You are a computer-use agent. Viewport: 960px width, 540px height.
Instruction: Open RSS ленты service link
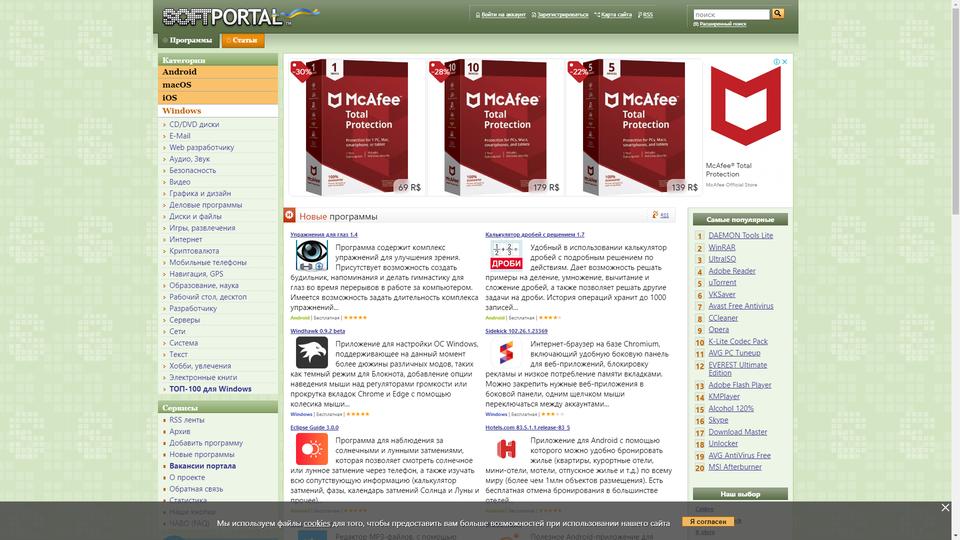click(x=187, y=420)
